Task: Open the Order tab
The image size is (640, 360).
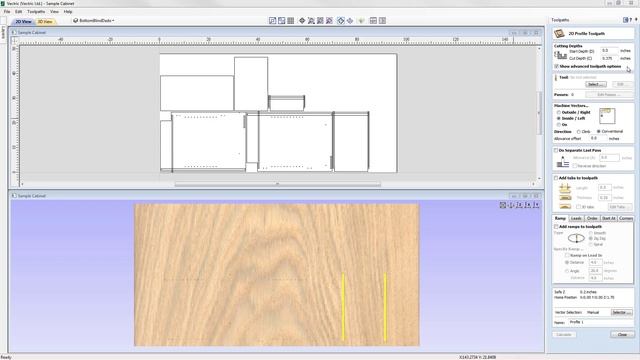Action: pos(592,219)
